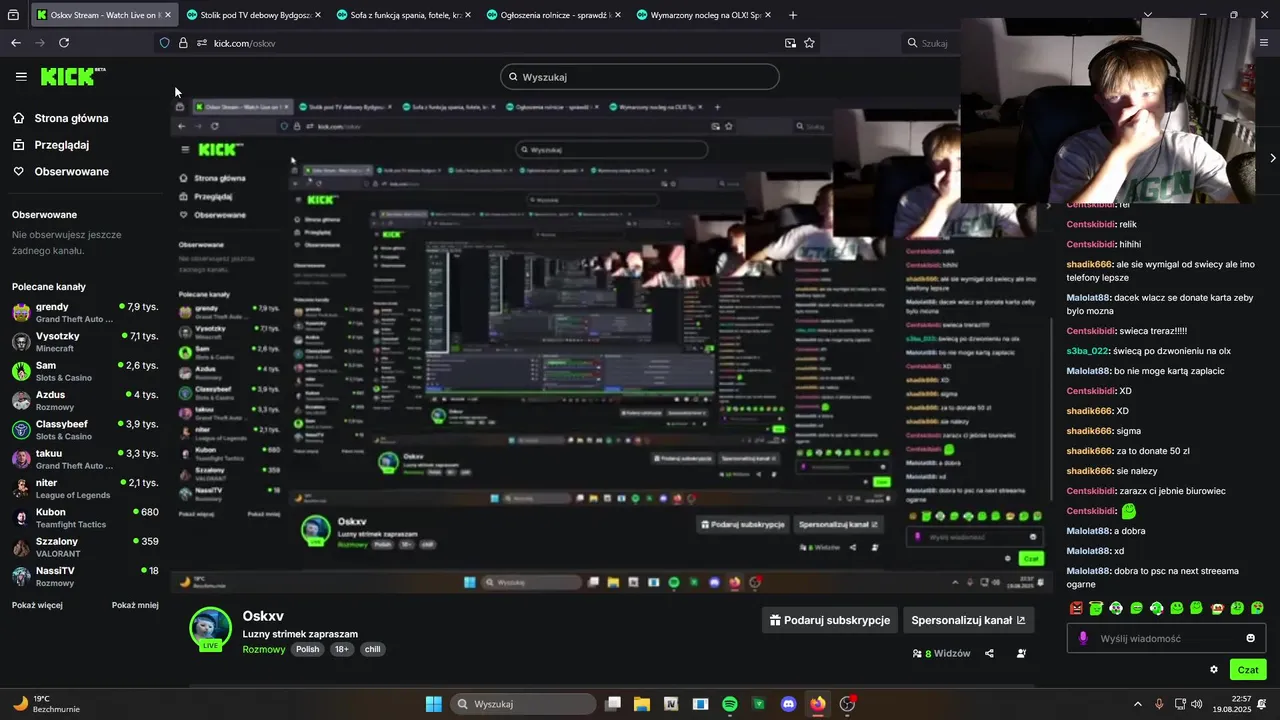Open emoji picker in chat input
The height and width of the screenshot is (720, 1280).
click(1250, 638)
